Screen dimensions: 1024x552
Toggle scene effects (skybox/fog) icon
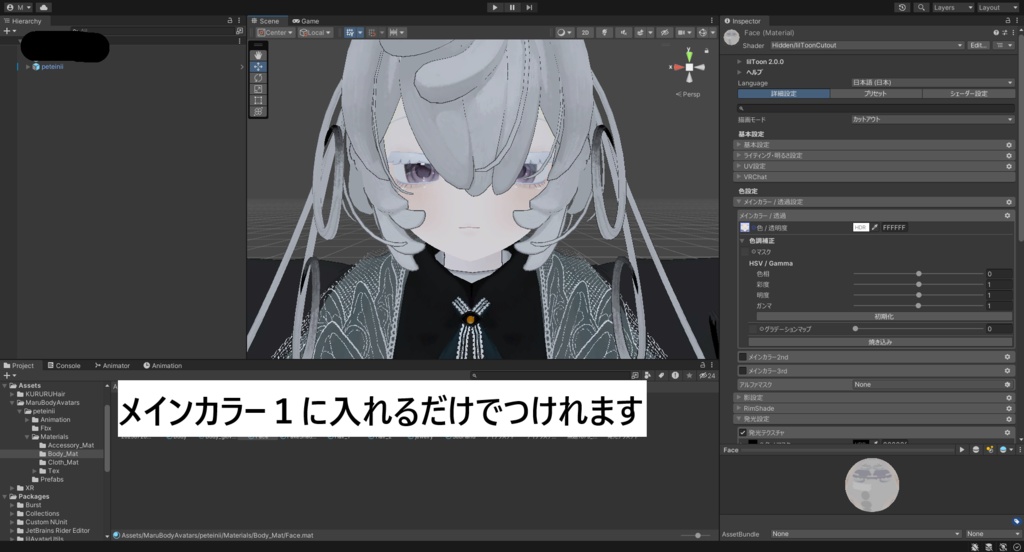(643, 33)
